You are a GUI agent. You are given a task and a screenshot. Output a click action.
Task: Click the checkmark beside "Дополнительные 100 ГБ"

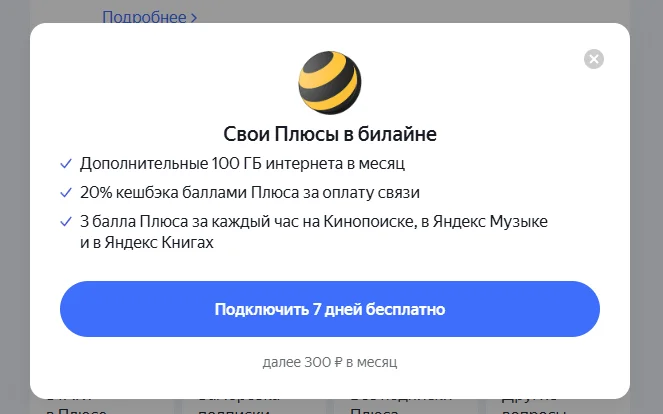click(66, 164)
